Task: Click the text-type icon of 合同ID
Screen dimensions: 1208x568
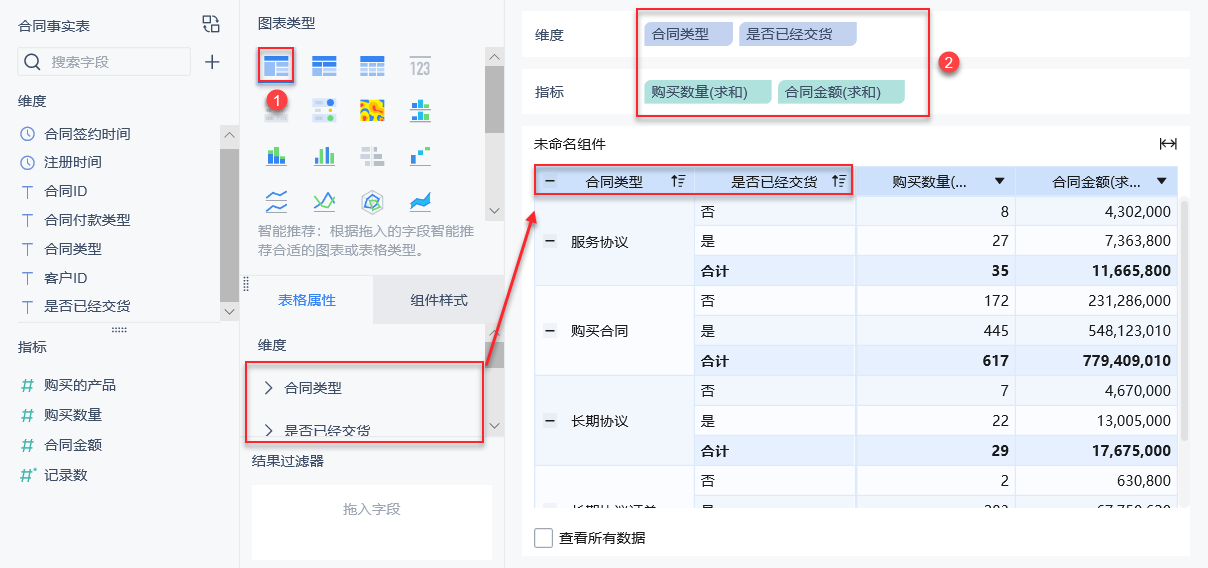Action: point(27,191)
